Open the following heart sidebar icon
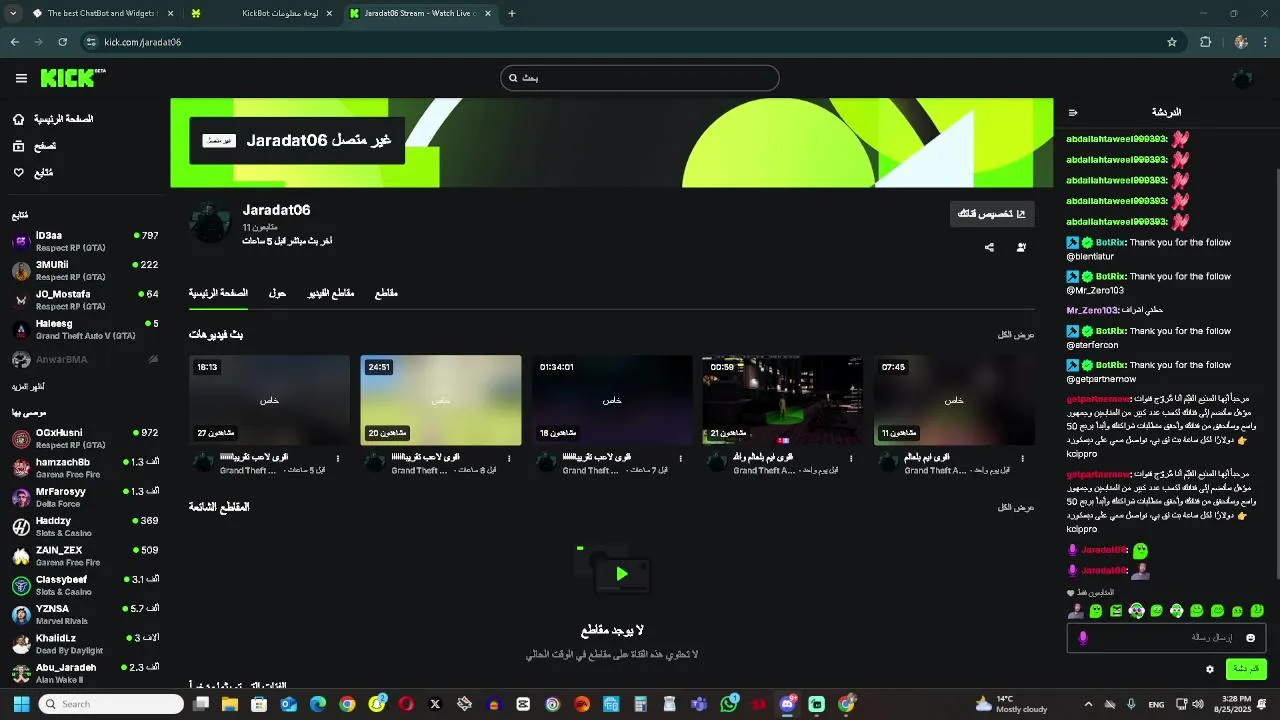1280x720 pixels. pyautogui.click(x=18, y=173)
